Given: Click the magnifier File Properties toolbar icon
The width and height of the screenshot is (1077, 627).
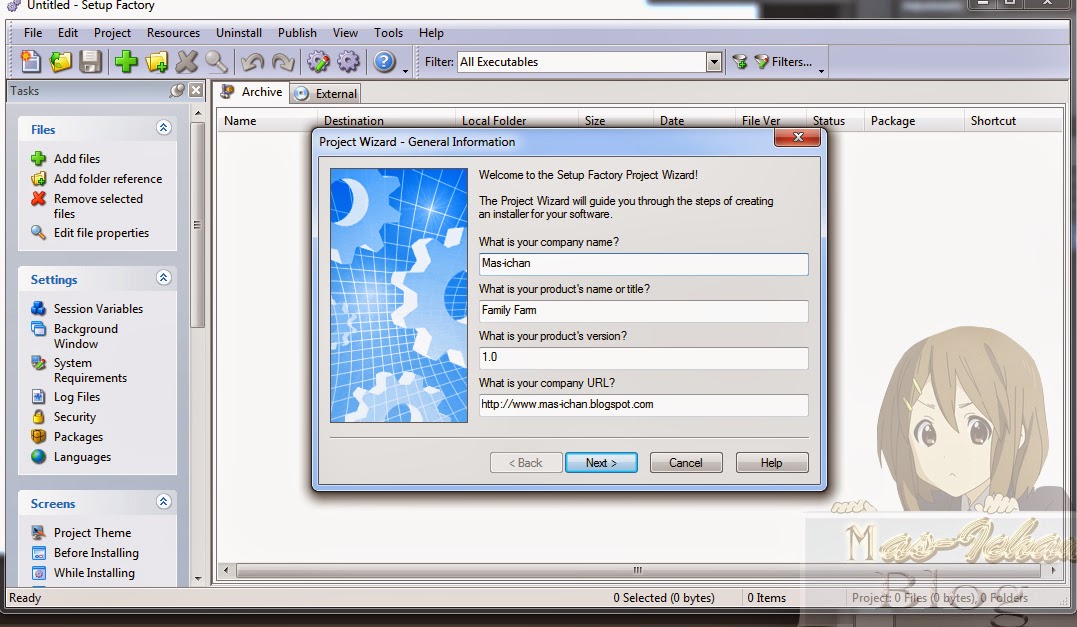Looking at the screenshot, I should tap(216, 62).
